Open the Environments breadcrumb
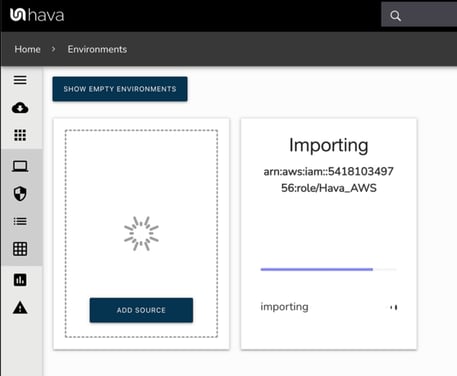 tap(97, 49)
